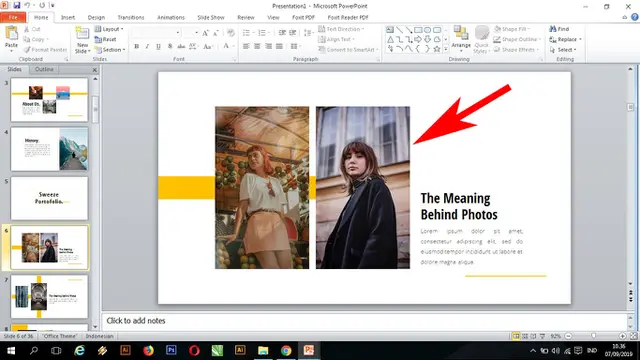Center text in Paragraph group
Screen dimensions: 640x360
click(x=257, y=46)
